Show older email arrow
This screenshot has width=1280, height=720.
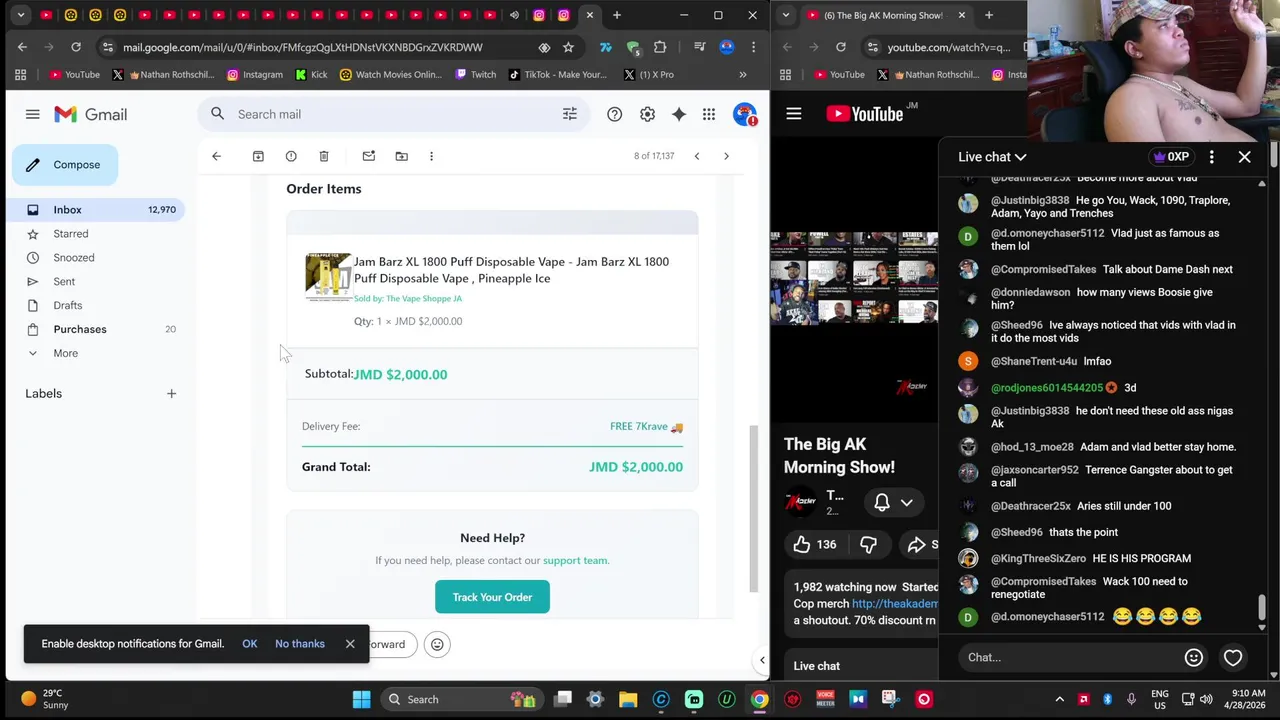pos(726,156)
